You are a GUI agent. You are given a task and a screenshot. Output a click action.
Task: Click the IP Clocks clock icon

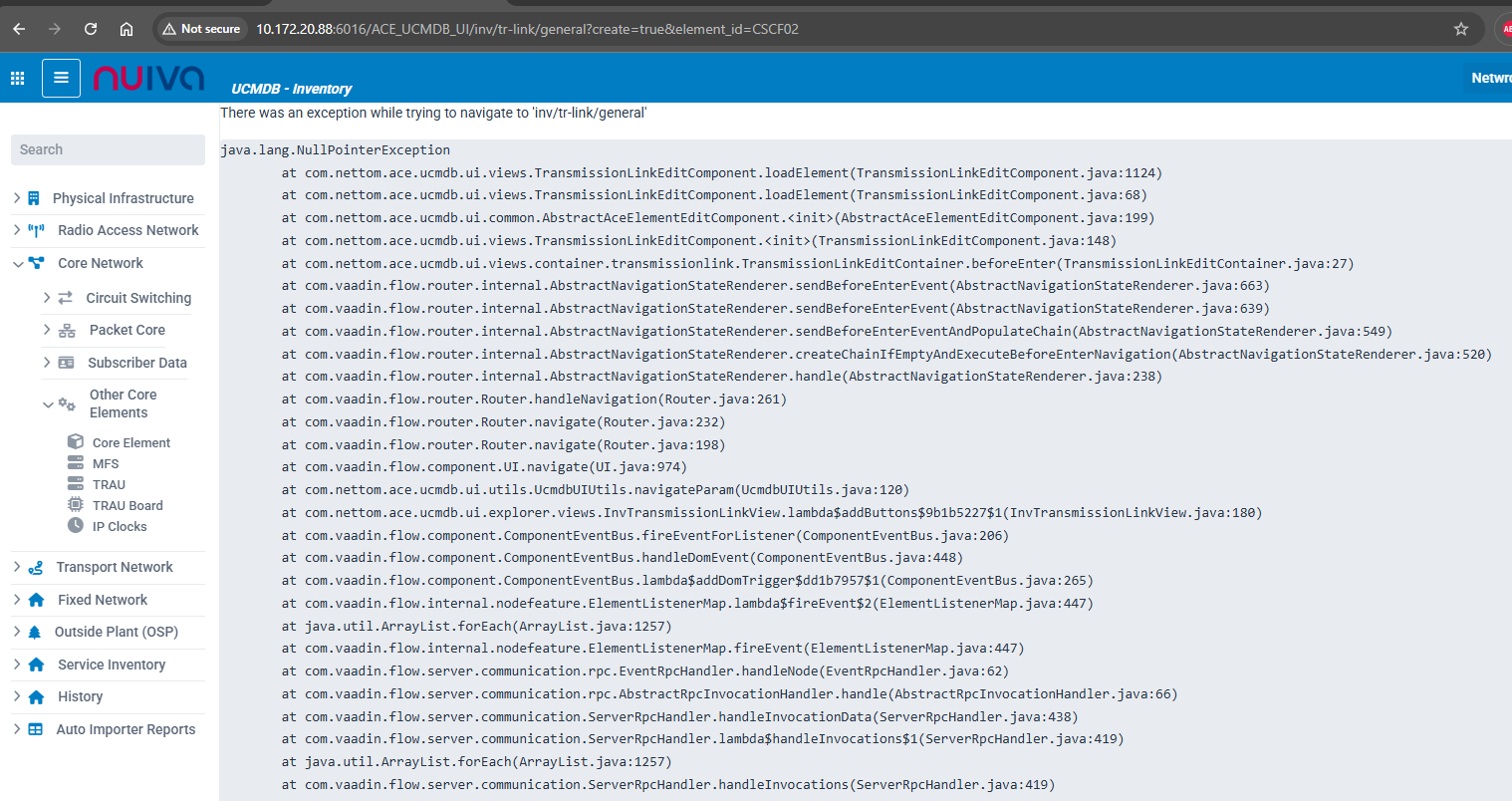[76, 526]
